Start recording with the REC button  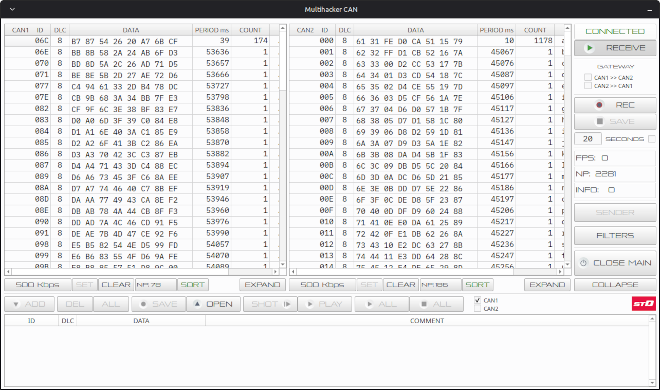click(615, 105)
